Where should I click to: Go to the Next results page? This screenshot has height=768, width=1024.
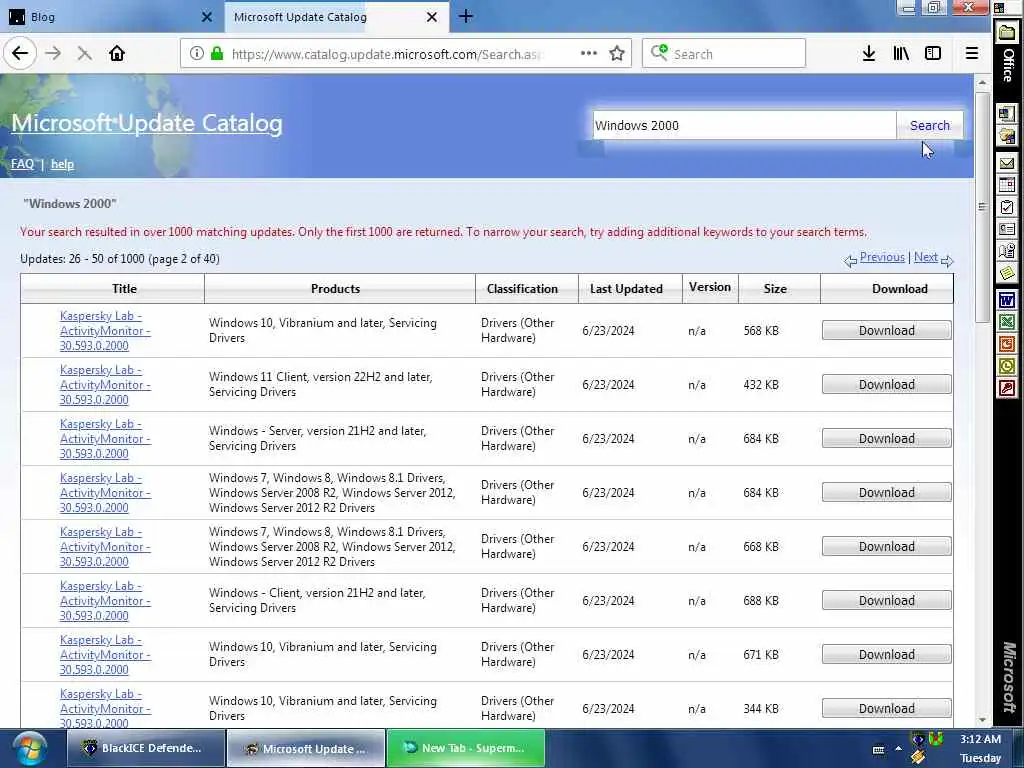(925, 257)
